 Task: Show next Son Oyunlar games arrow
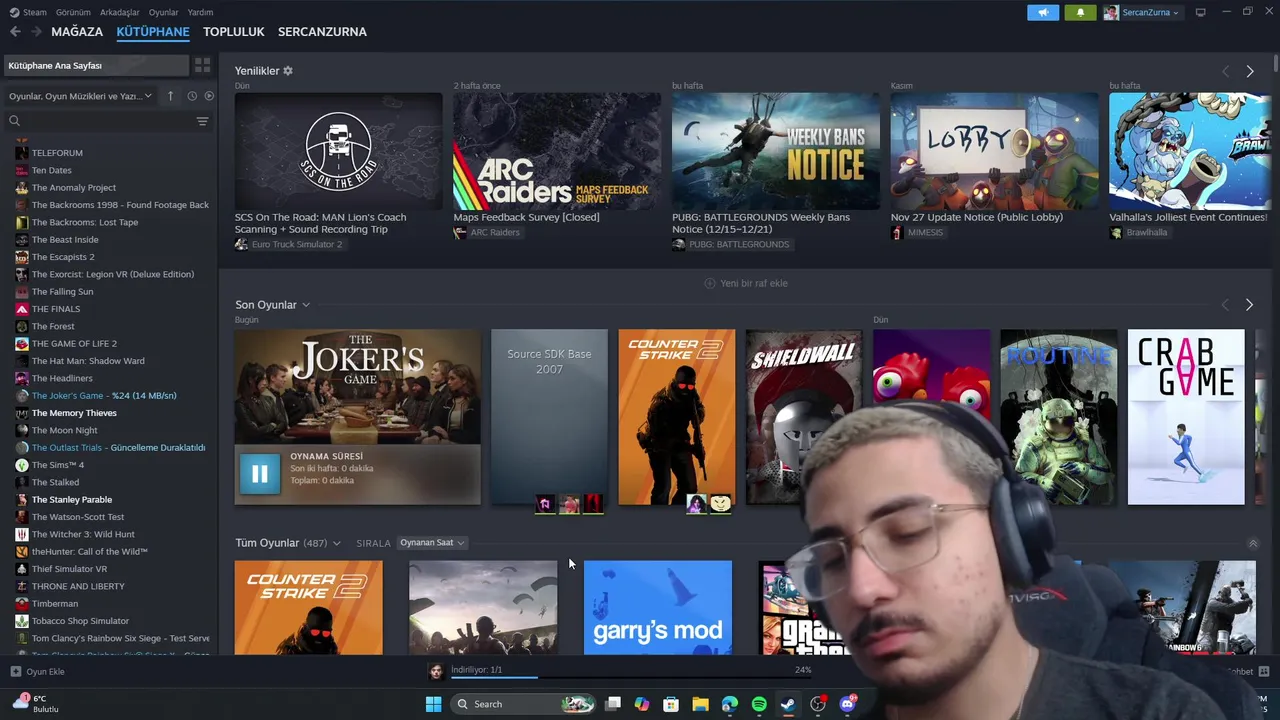1249,305
